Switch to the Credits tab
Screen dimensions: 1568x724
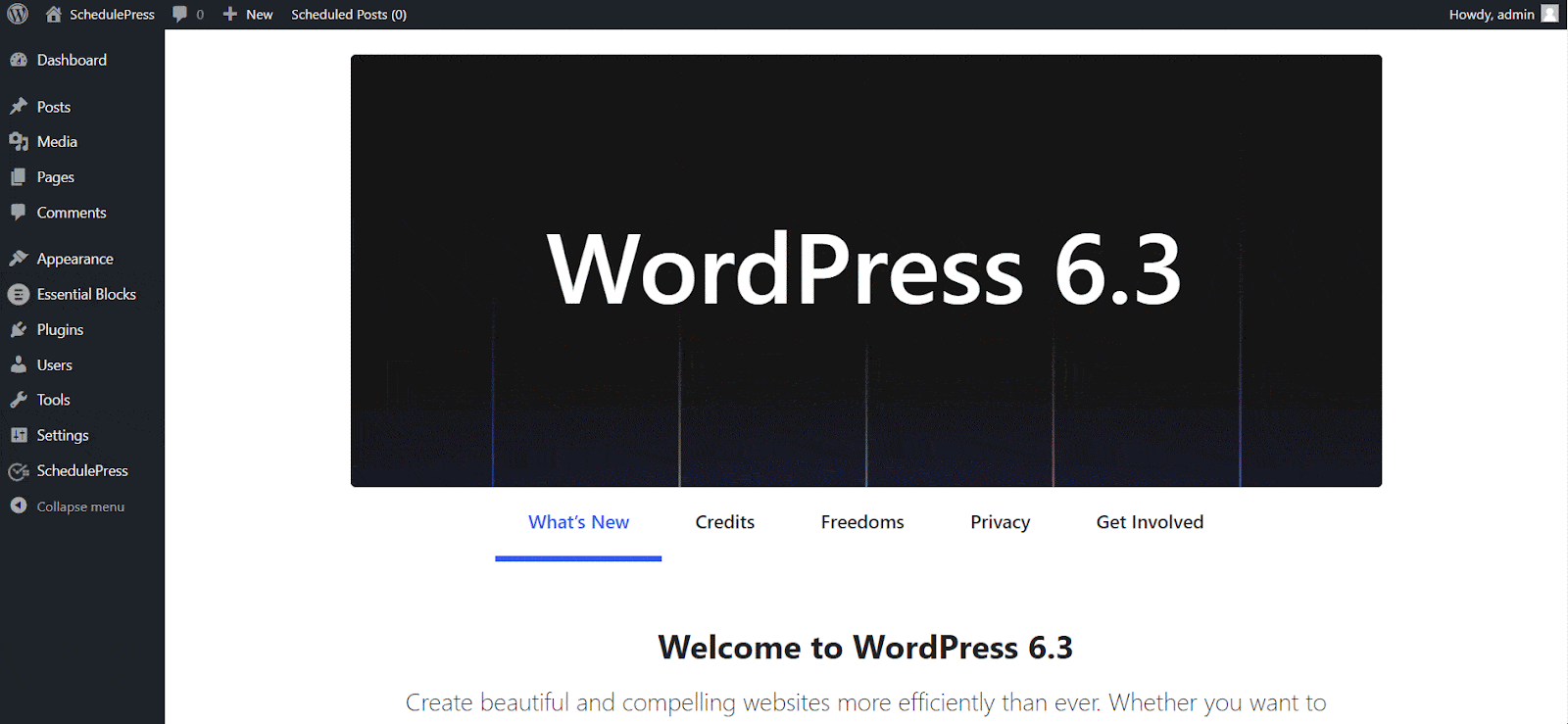click(725, 522)
